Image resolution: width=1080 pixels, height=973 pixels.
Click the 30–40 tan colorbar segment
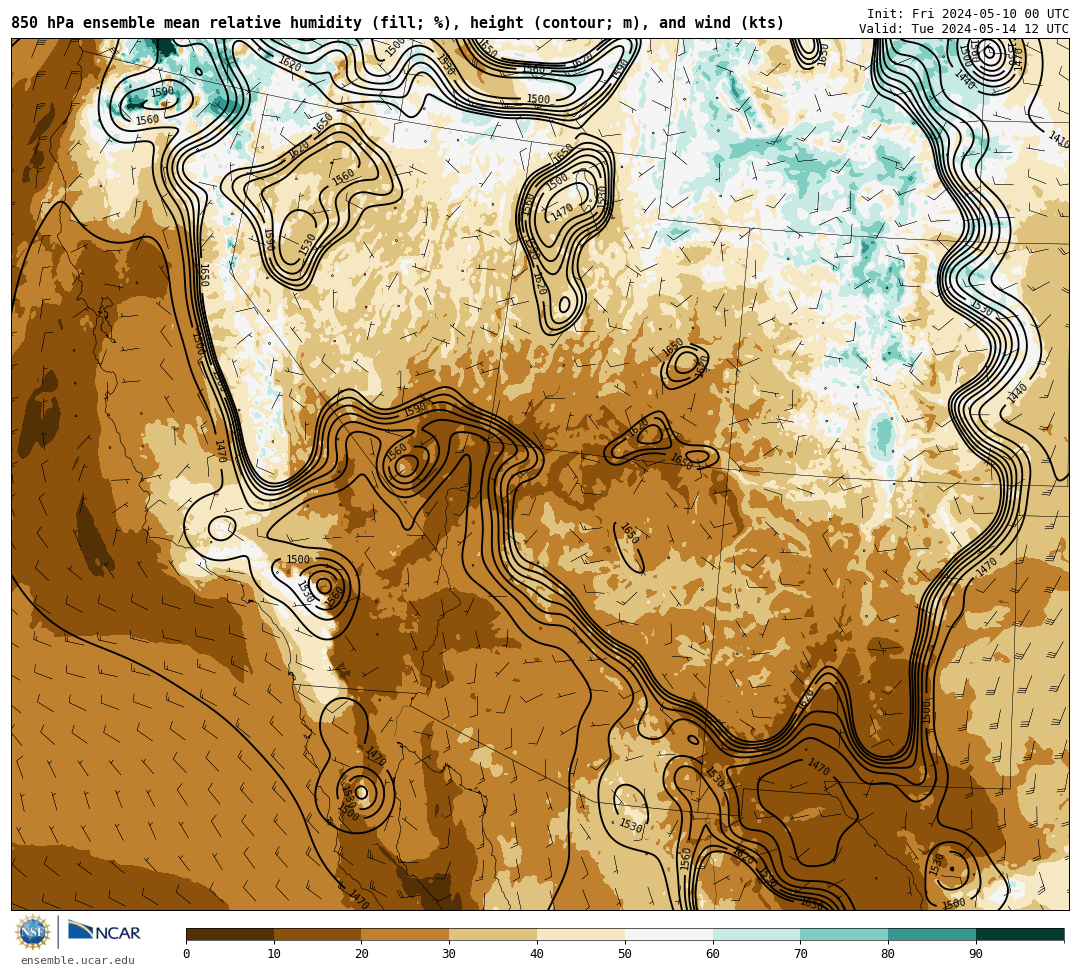(x=493, y=934)
